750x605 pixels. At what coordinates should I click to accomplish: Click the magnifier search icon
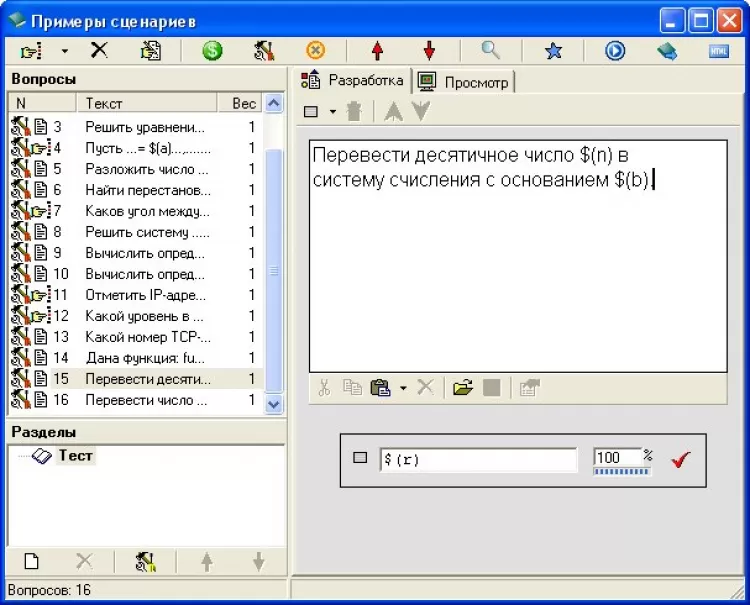point(491,50)
